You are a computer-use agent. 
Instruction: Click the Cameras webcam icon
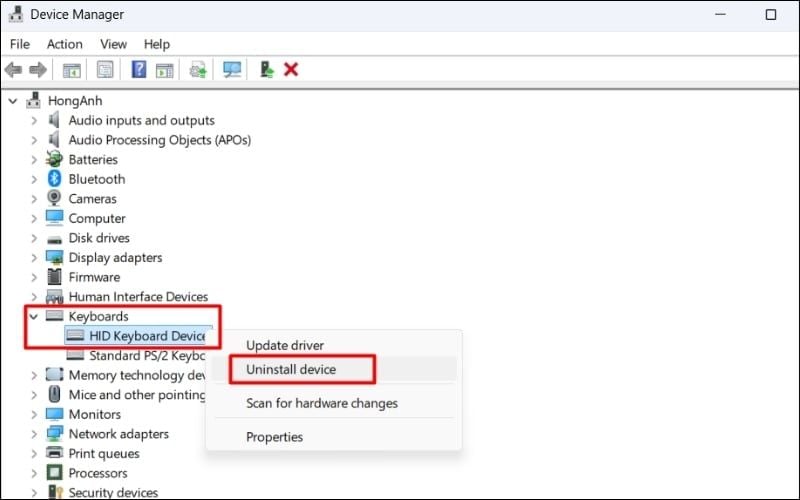point(54,198)
